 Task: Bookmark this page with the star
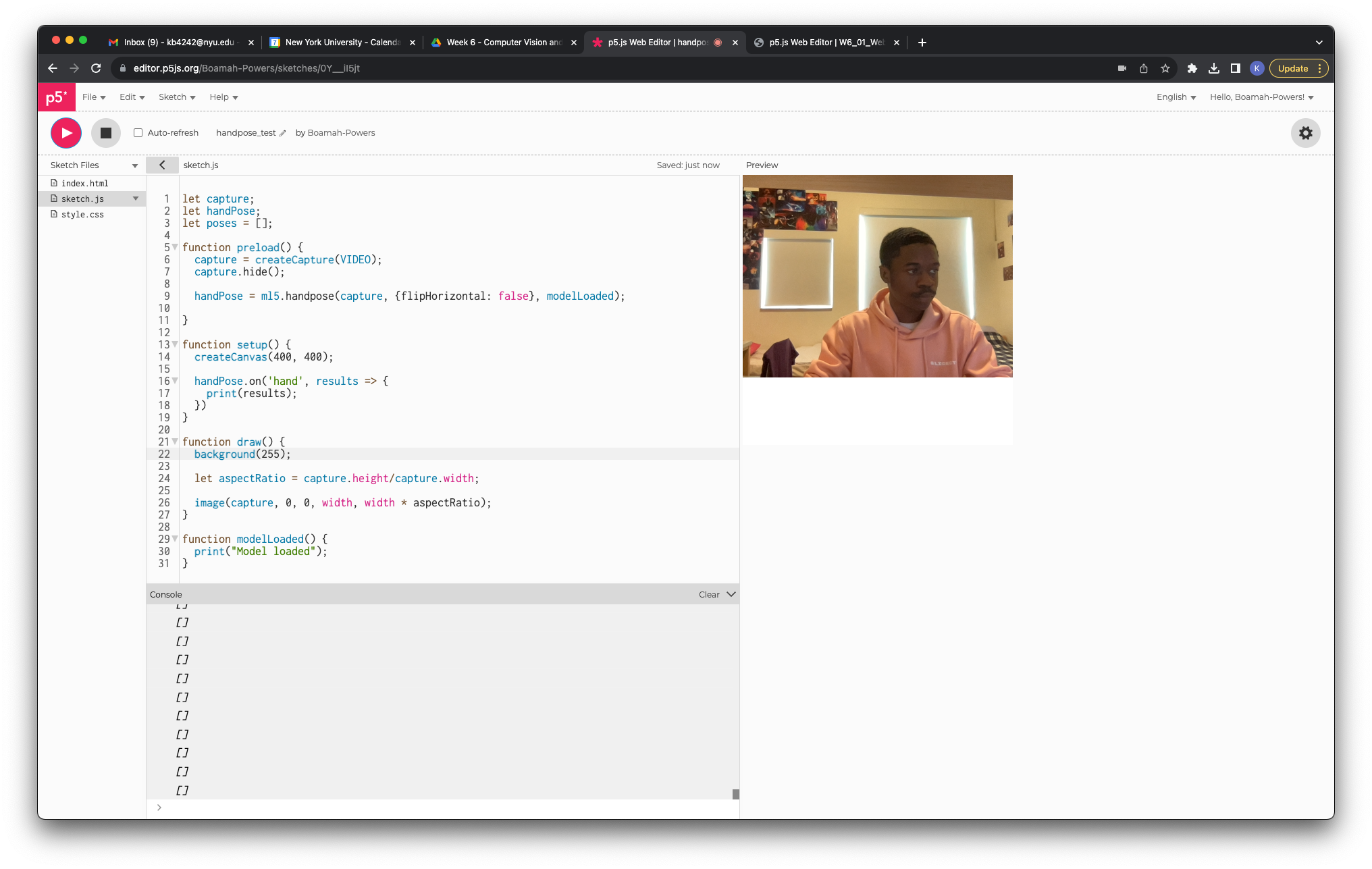coord(1165,68)
